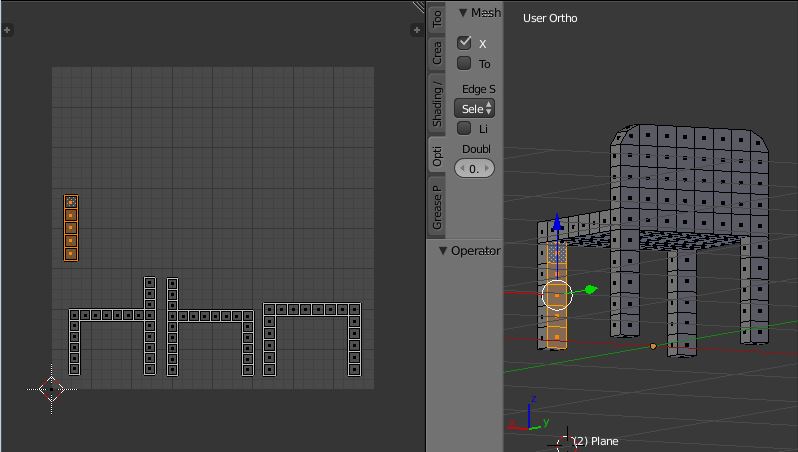Increase the Double Threshold with right arrow

point(487,168)
